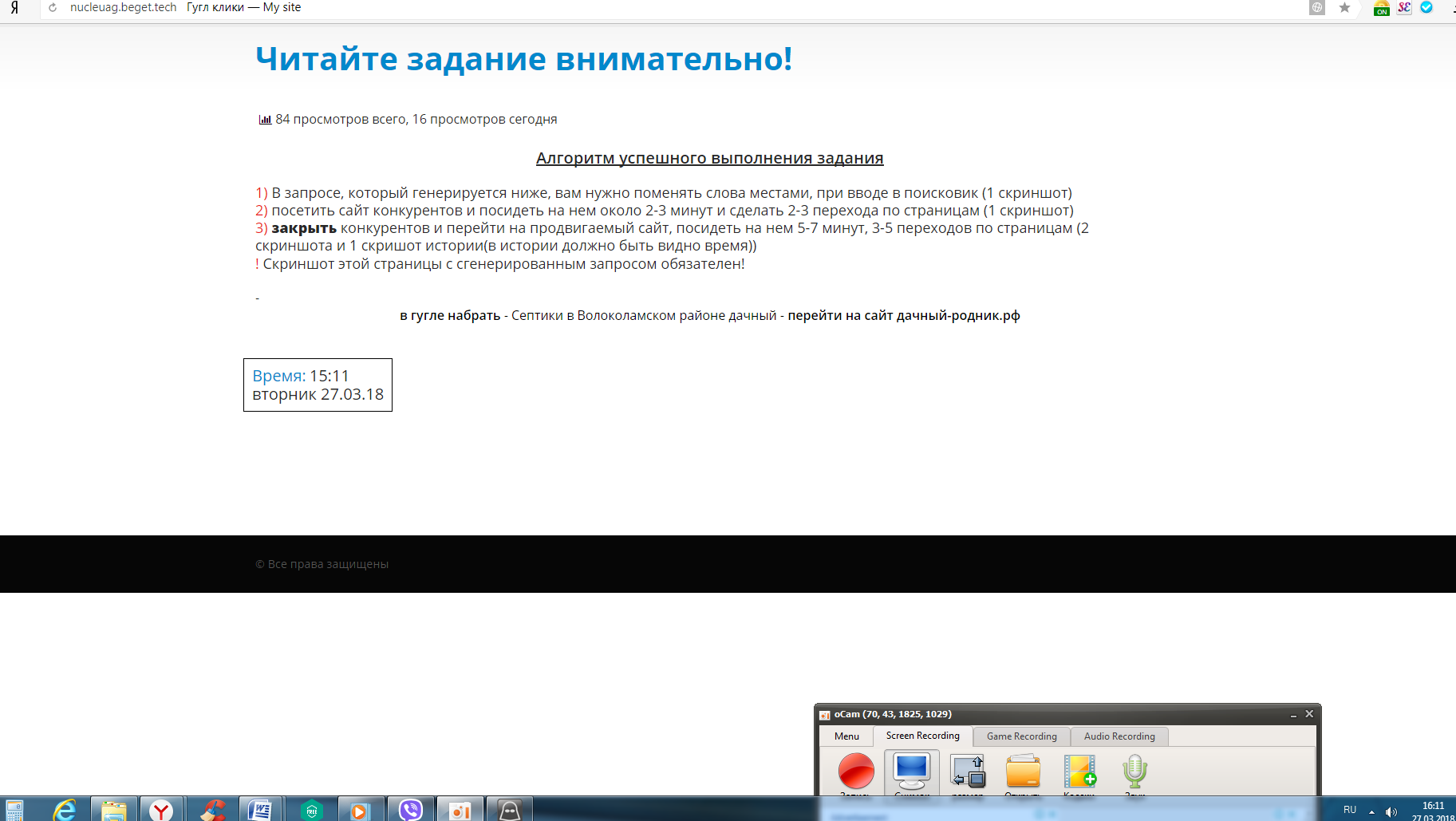Click the nucleuag.beget.tech address bar
Screen dimensions: 1456x821
point(123,7)
